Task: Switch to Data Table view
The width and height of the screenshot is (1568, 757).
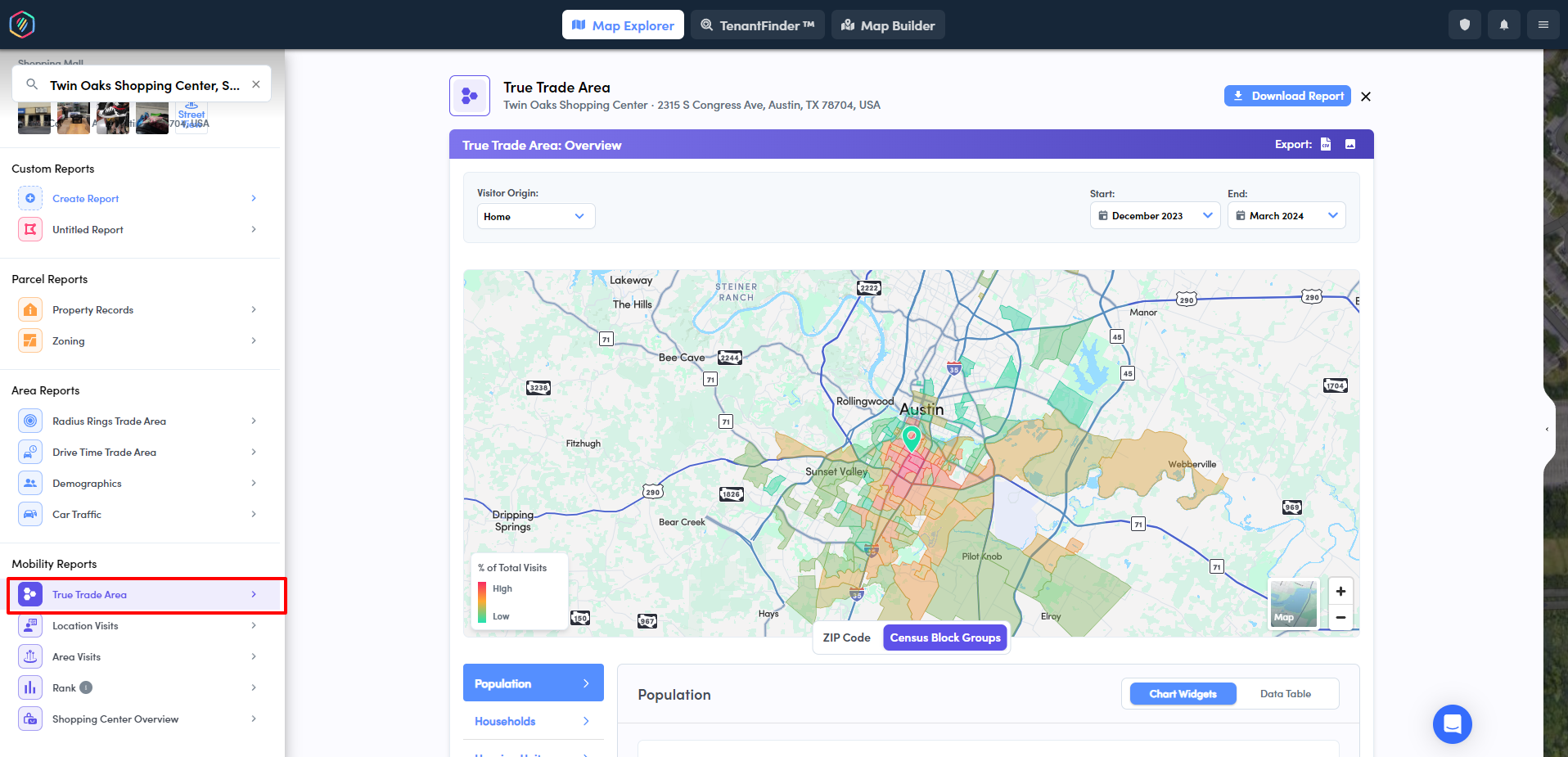Action: point(1285,694)
